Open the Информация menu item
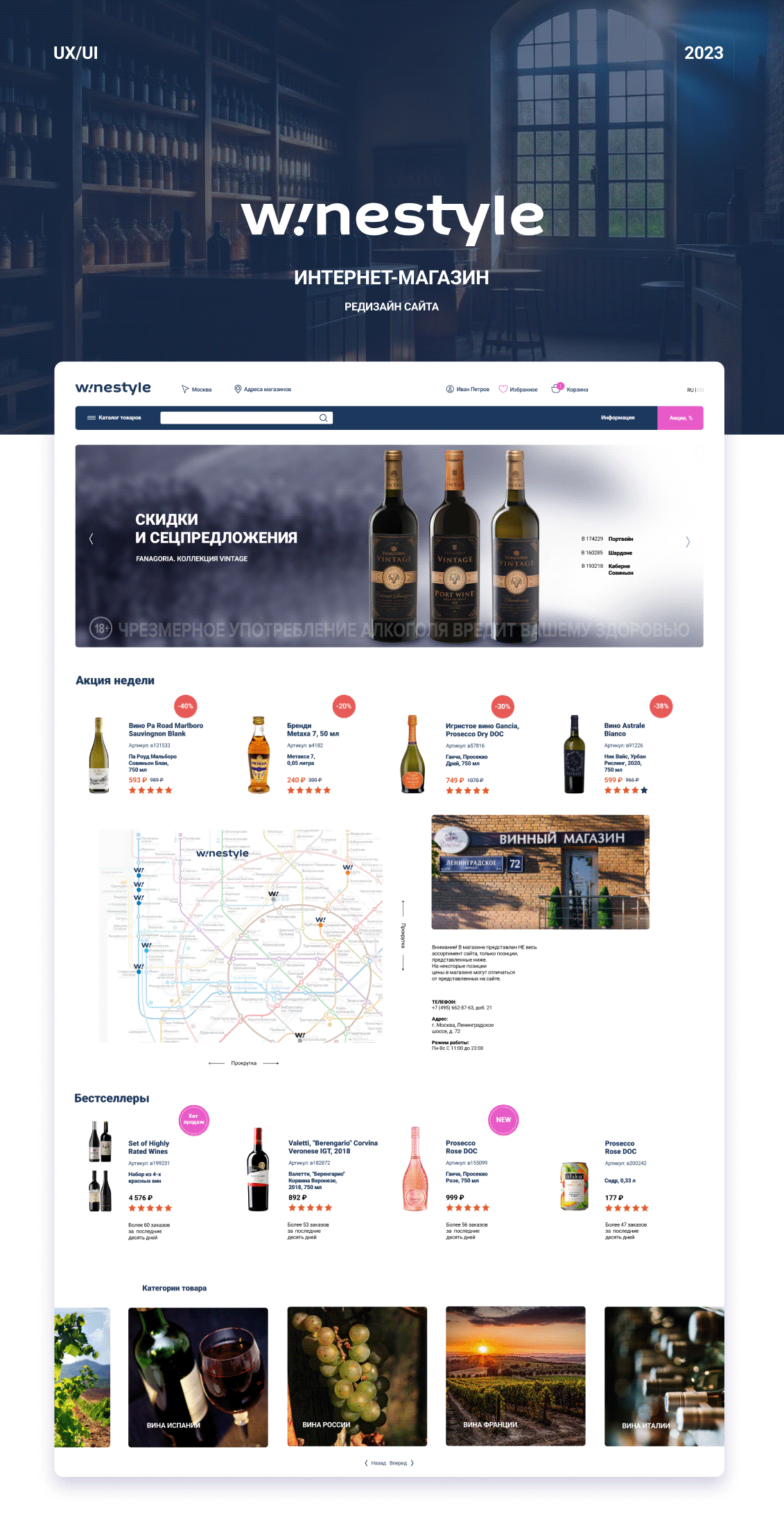The height and width of the screenshot is (1531, 784). tap(618, 417)
